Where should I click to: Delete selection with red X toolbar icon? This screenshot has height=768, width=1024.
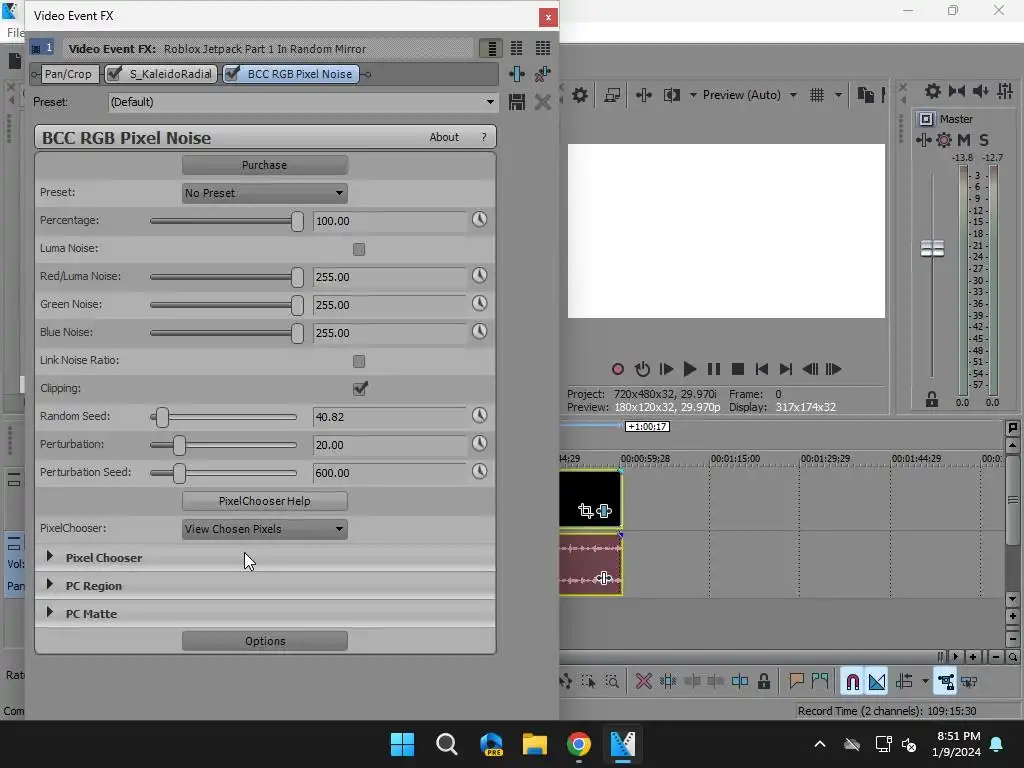643,682
